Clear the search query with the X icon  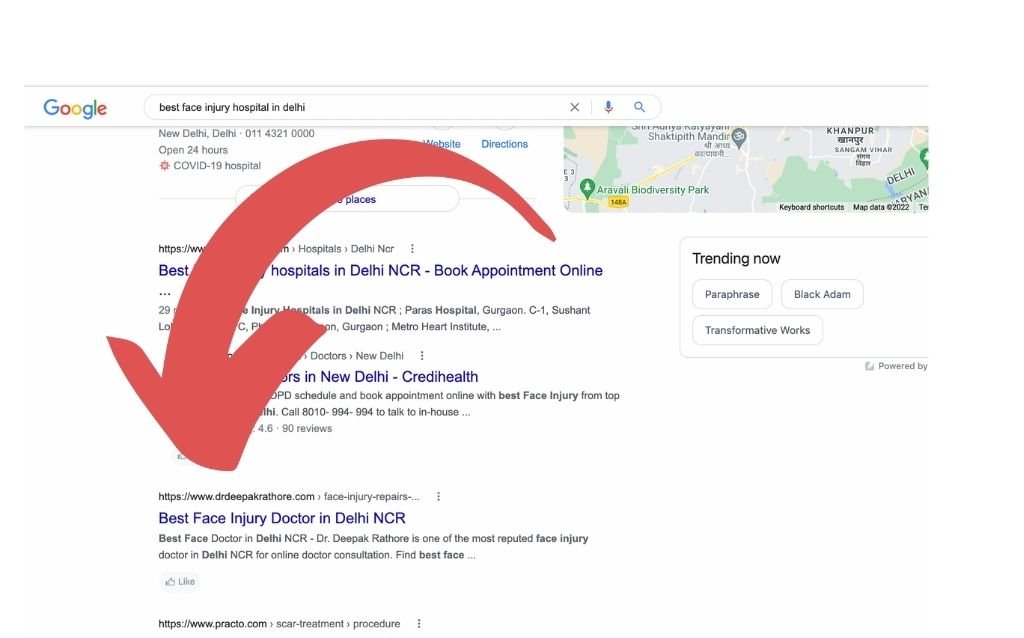(574, 107)
